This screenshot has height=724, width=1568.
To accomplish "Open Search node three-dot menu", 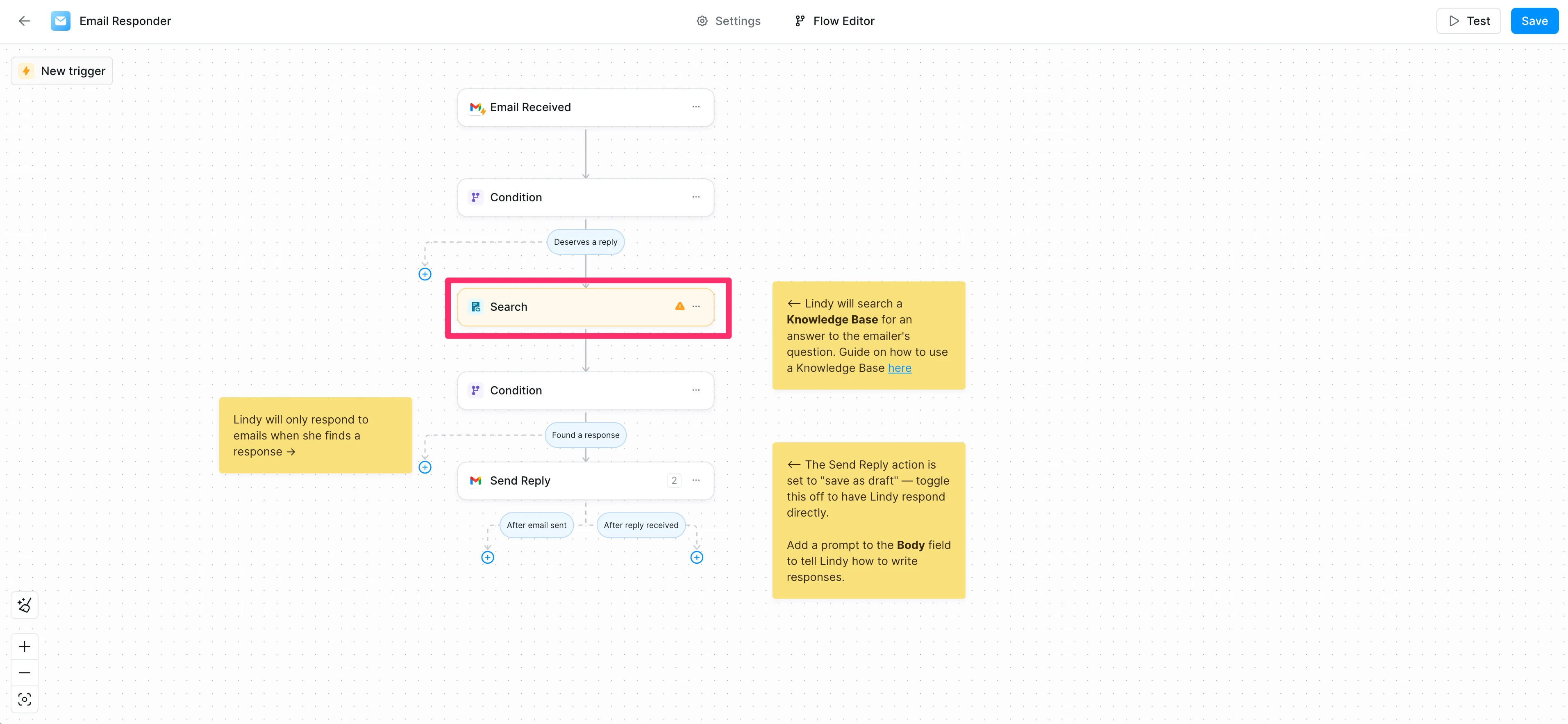I will (696, 306).
